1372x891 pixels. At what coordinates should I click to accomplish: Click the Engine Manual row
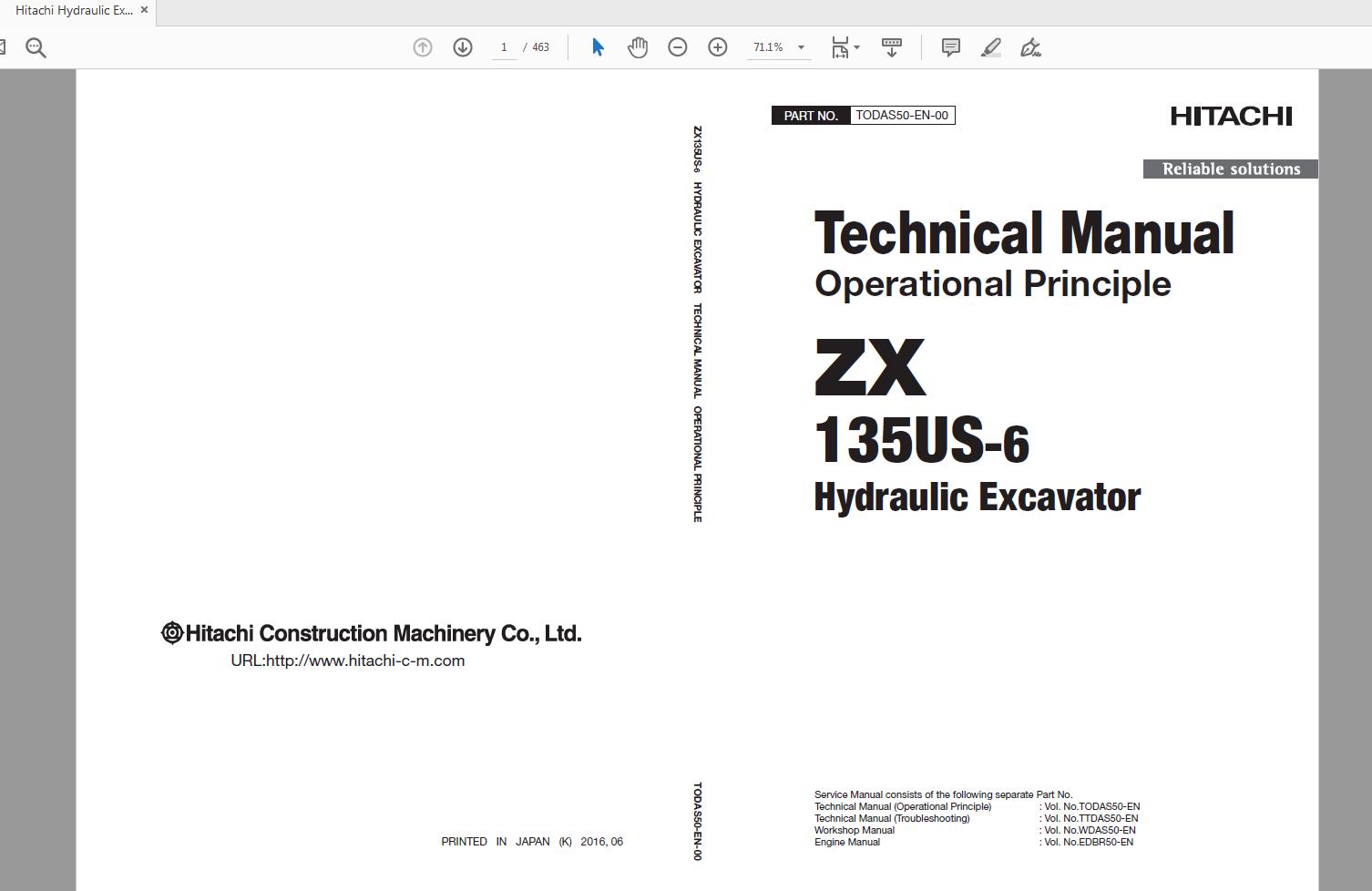[x=974, y=842]
